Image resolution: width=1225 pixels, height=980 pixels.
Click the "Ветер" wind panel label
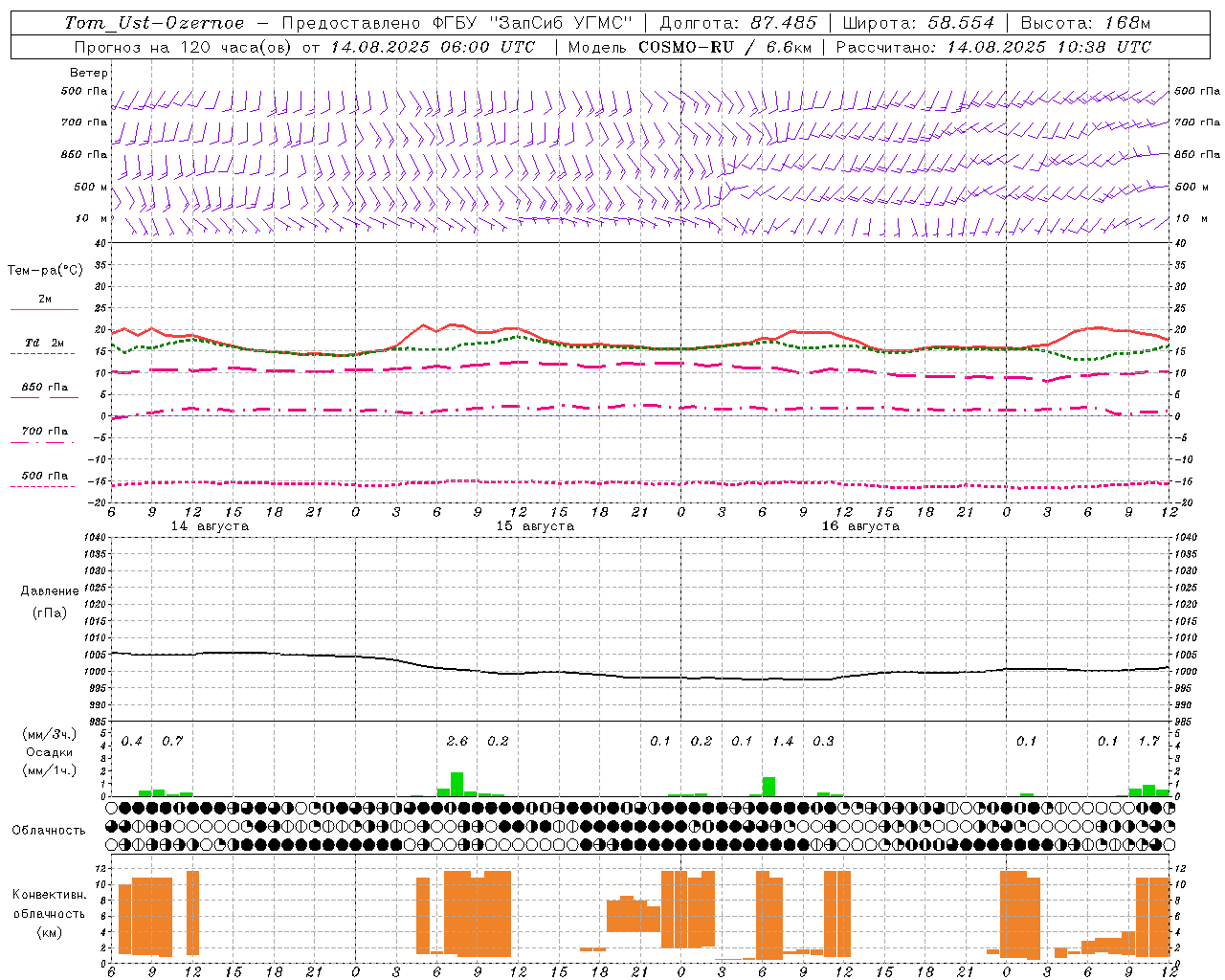89,73
